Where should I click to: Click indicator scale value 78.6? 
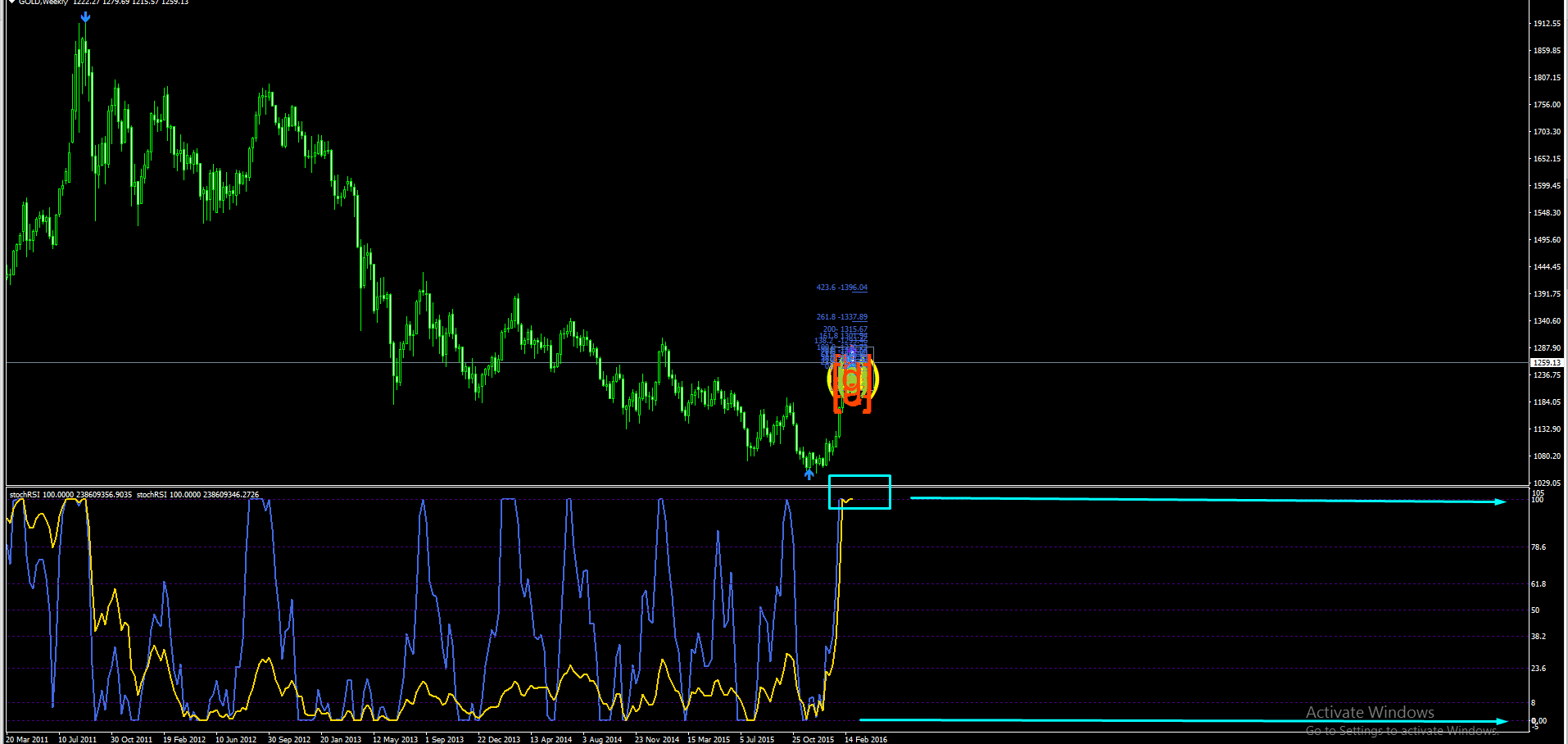1539,547
